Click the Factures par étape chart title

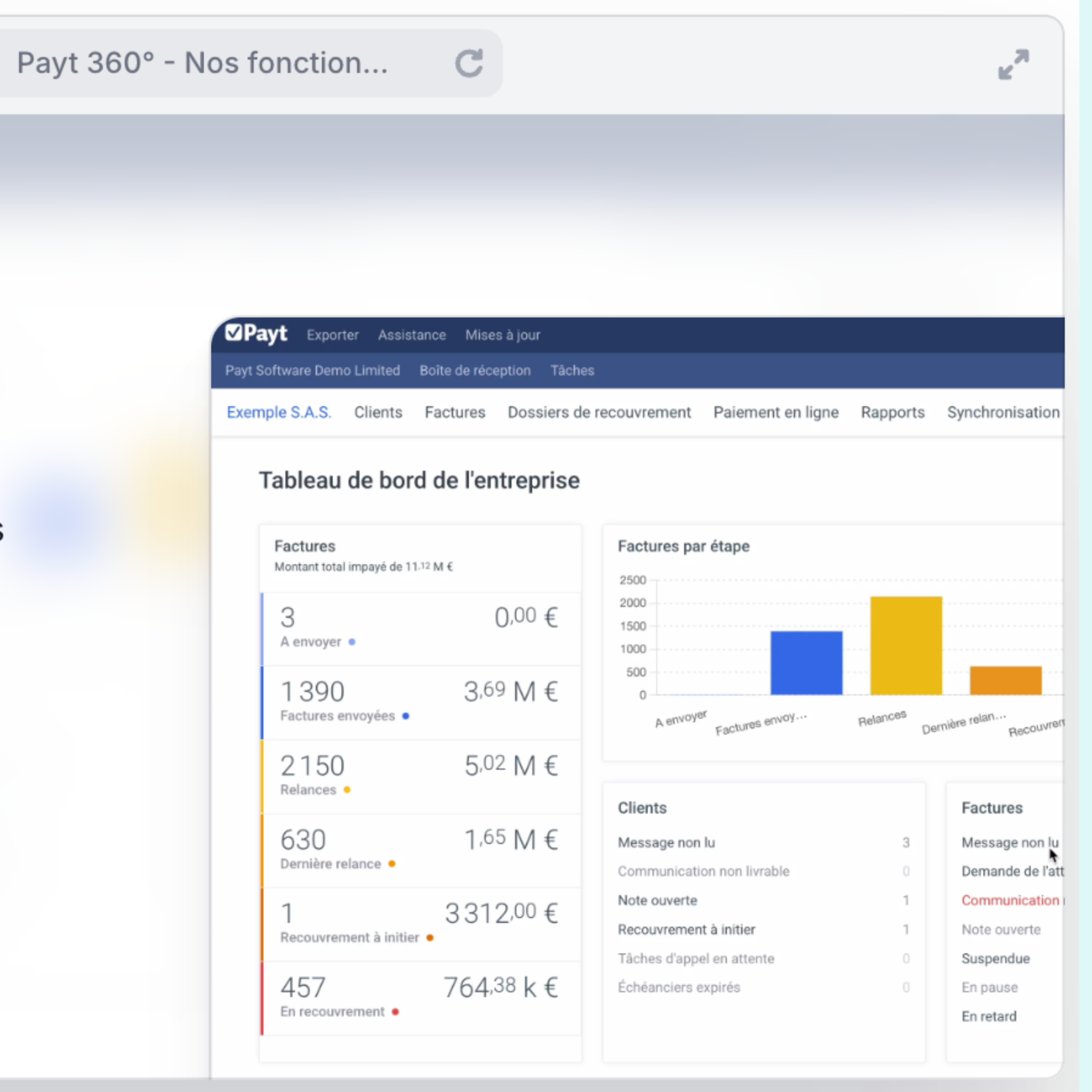[684, 546]
